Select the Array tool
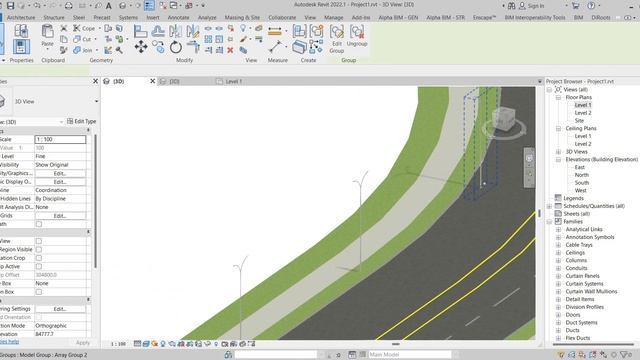The height and width of the screenshot is (360, 640). [x=208, y=39]
